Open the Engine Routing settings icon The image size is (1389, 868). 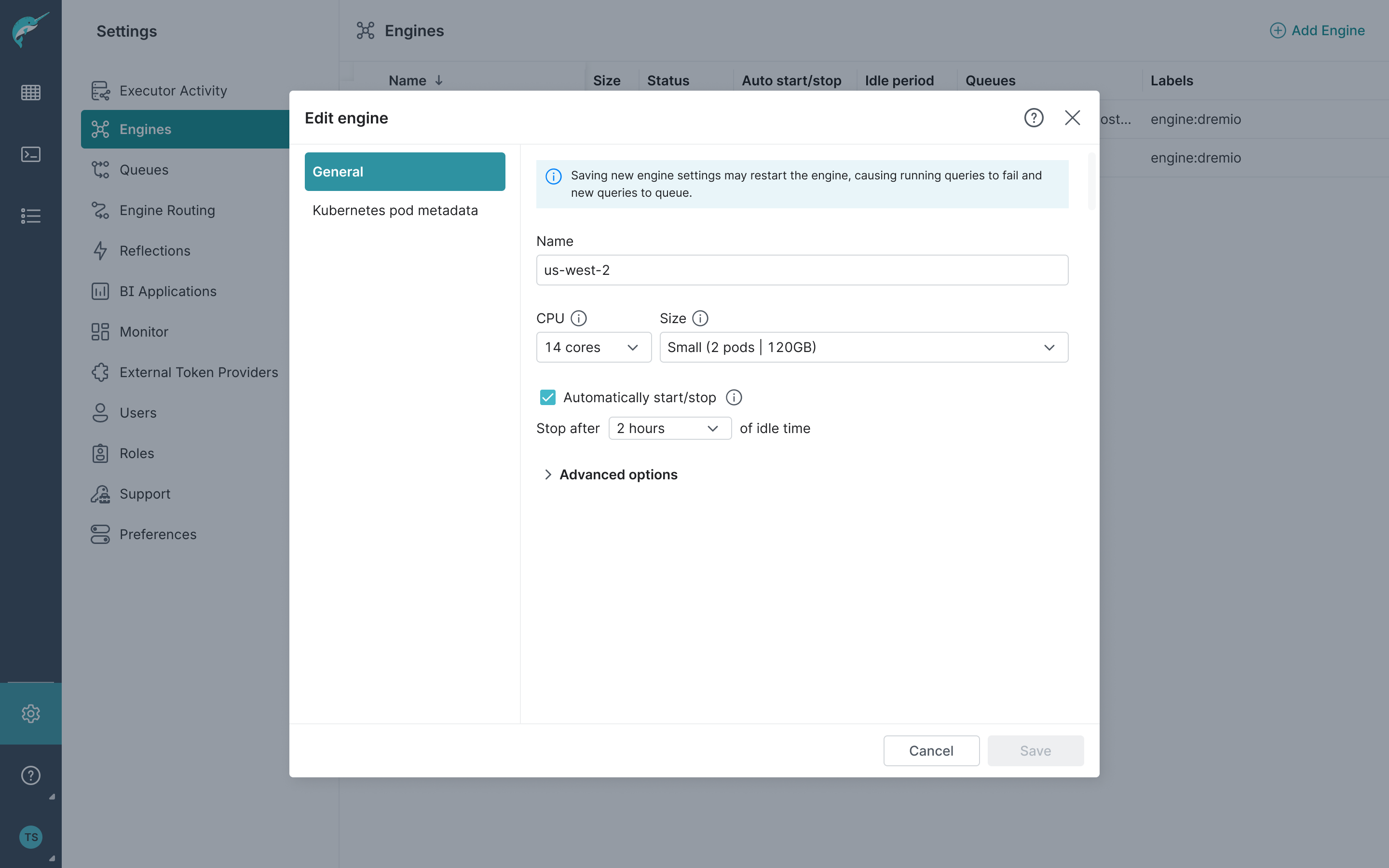[100, 210]
